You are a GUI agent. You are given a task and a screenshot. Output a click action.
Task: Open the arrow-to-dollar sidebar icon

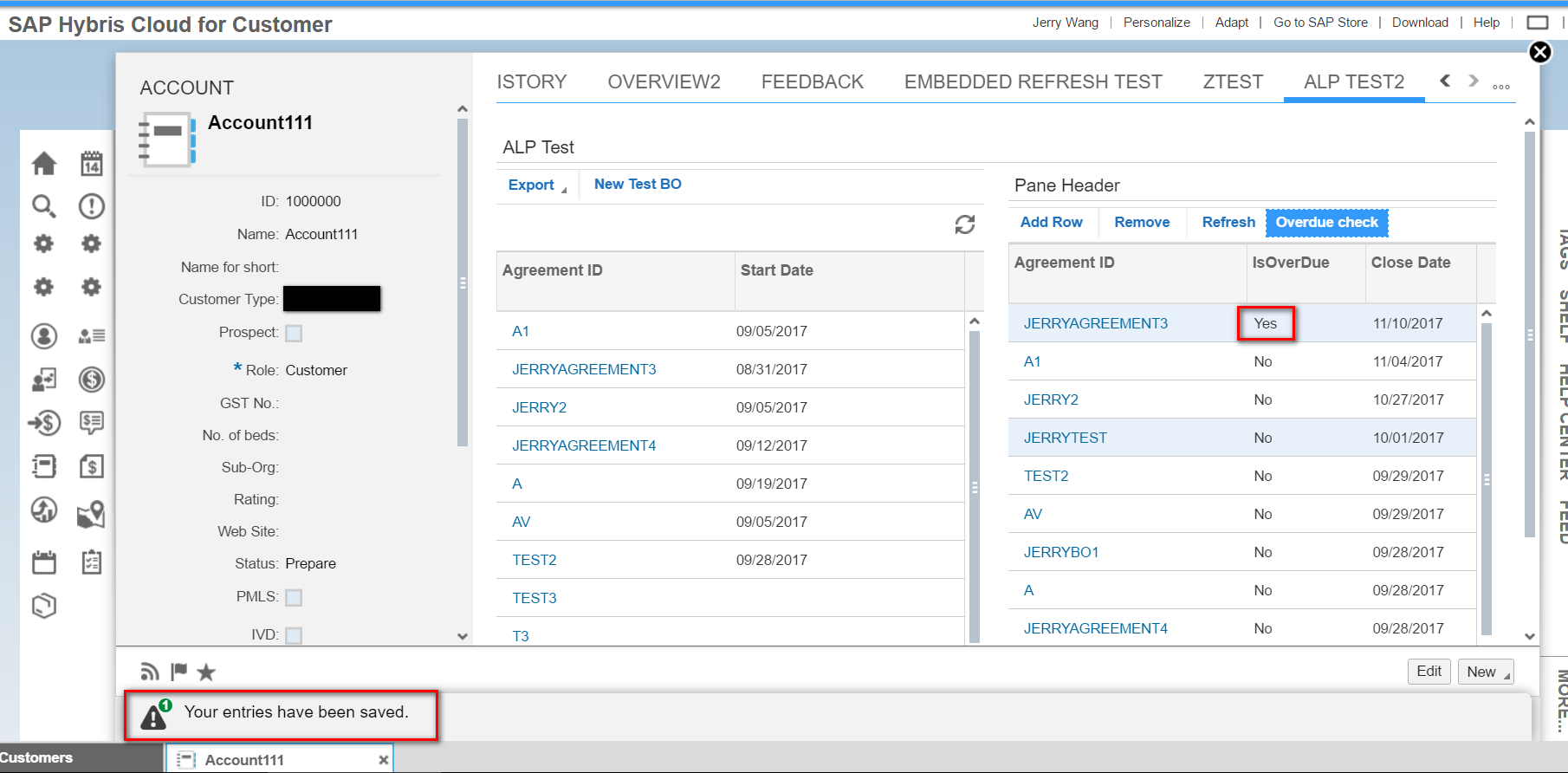[44, 423]
